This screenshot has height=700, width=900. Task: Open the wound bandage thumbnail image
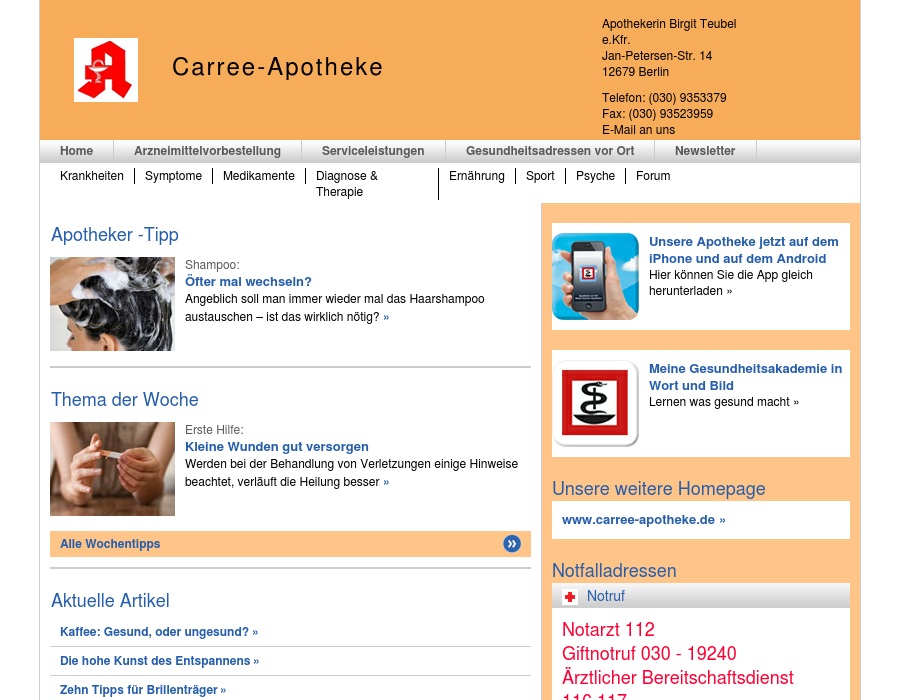point(112,469)
